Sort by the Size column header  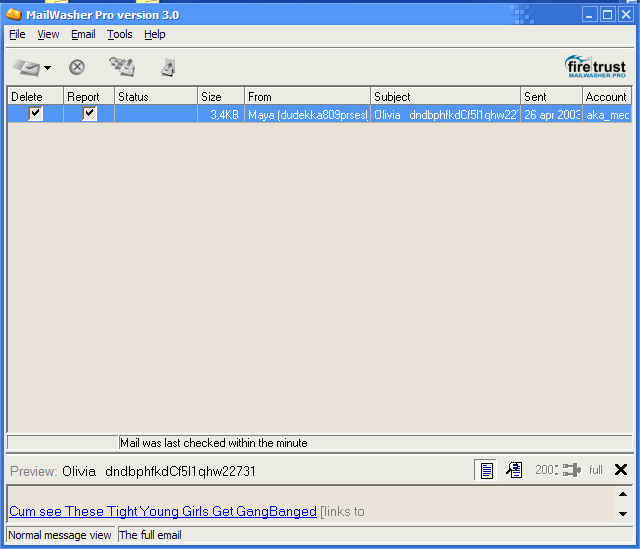[x=221, y=97]
